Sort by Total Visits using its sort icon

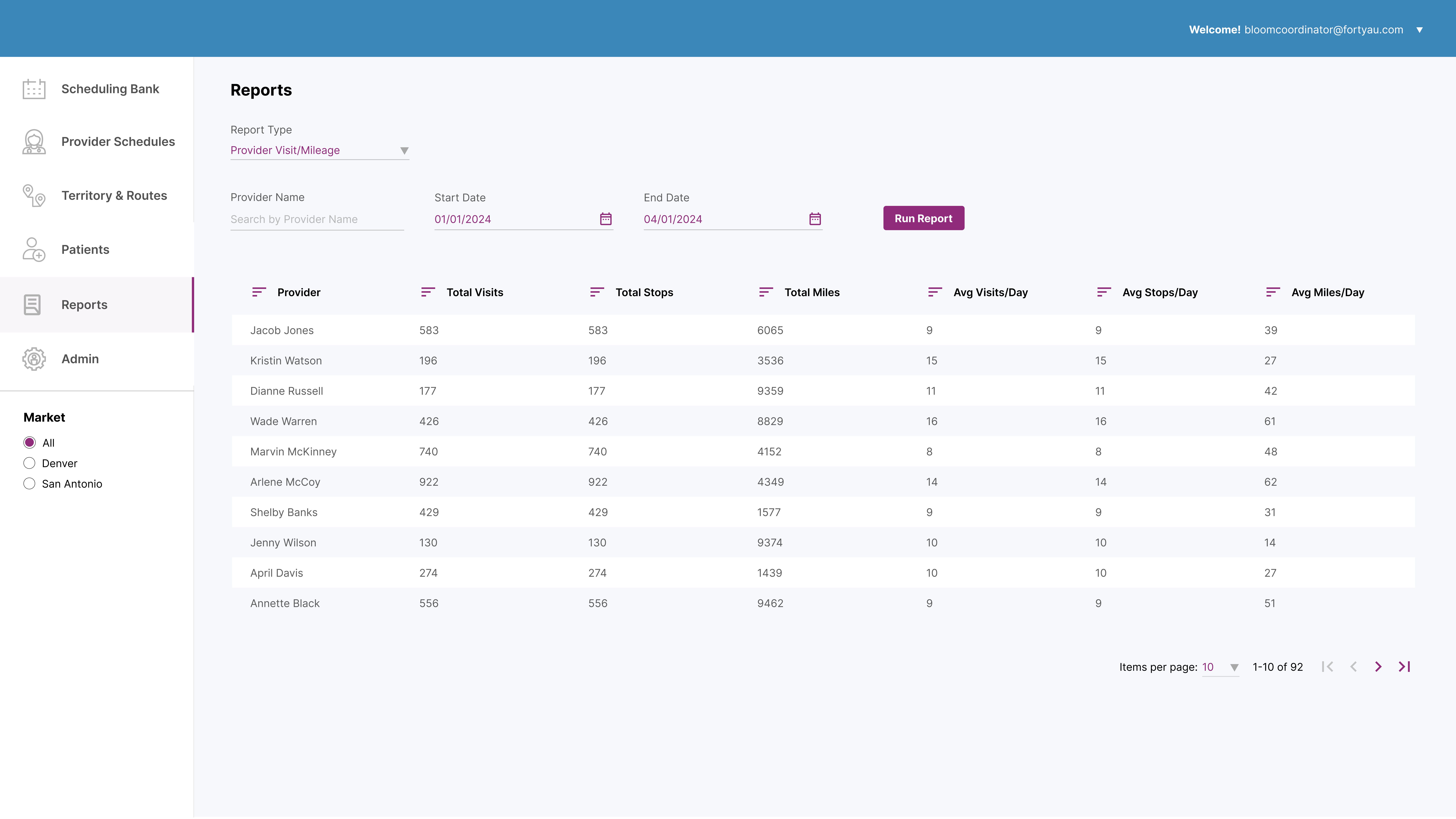pos(428,292)
